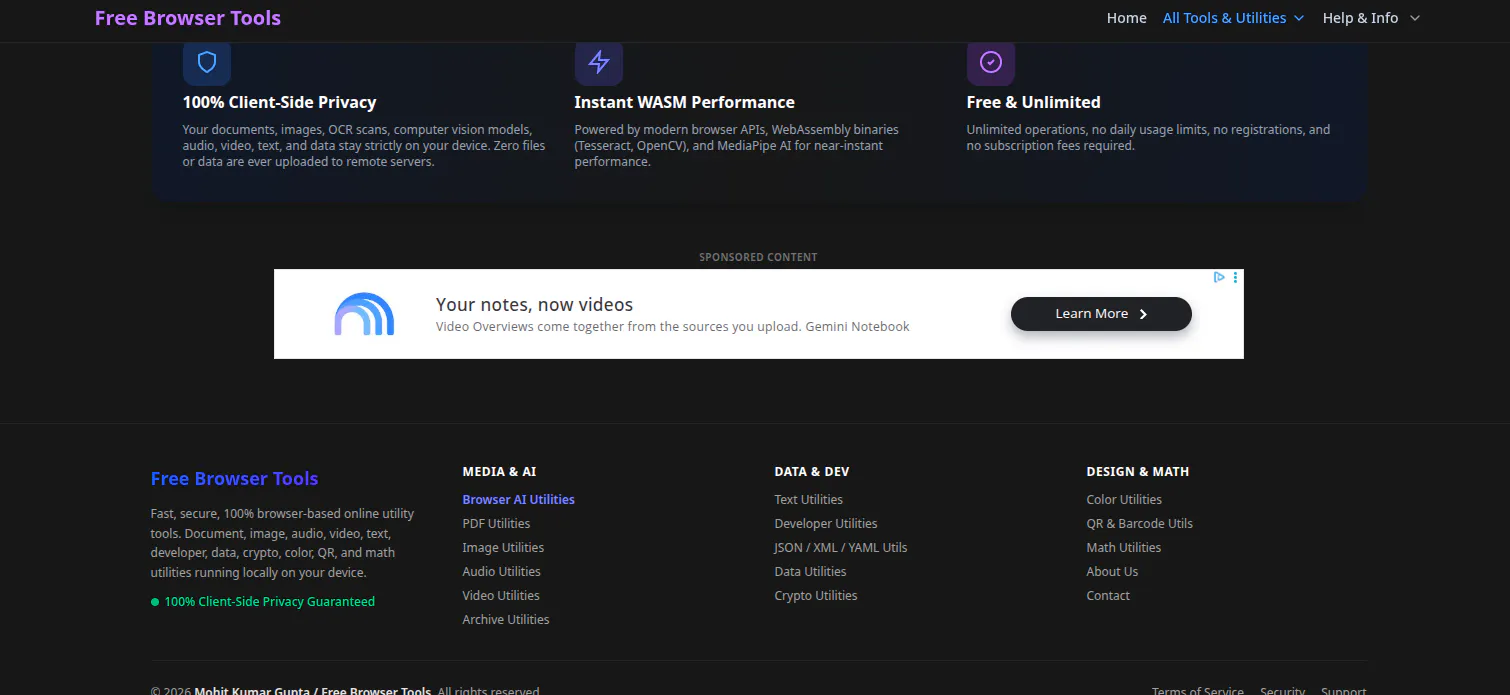
Task: Open Video Utilities footer link
Action: (x=501, y=596)
